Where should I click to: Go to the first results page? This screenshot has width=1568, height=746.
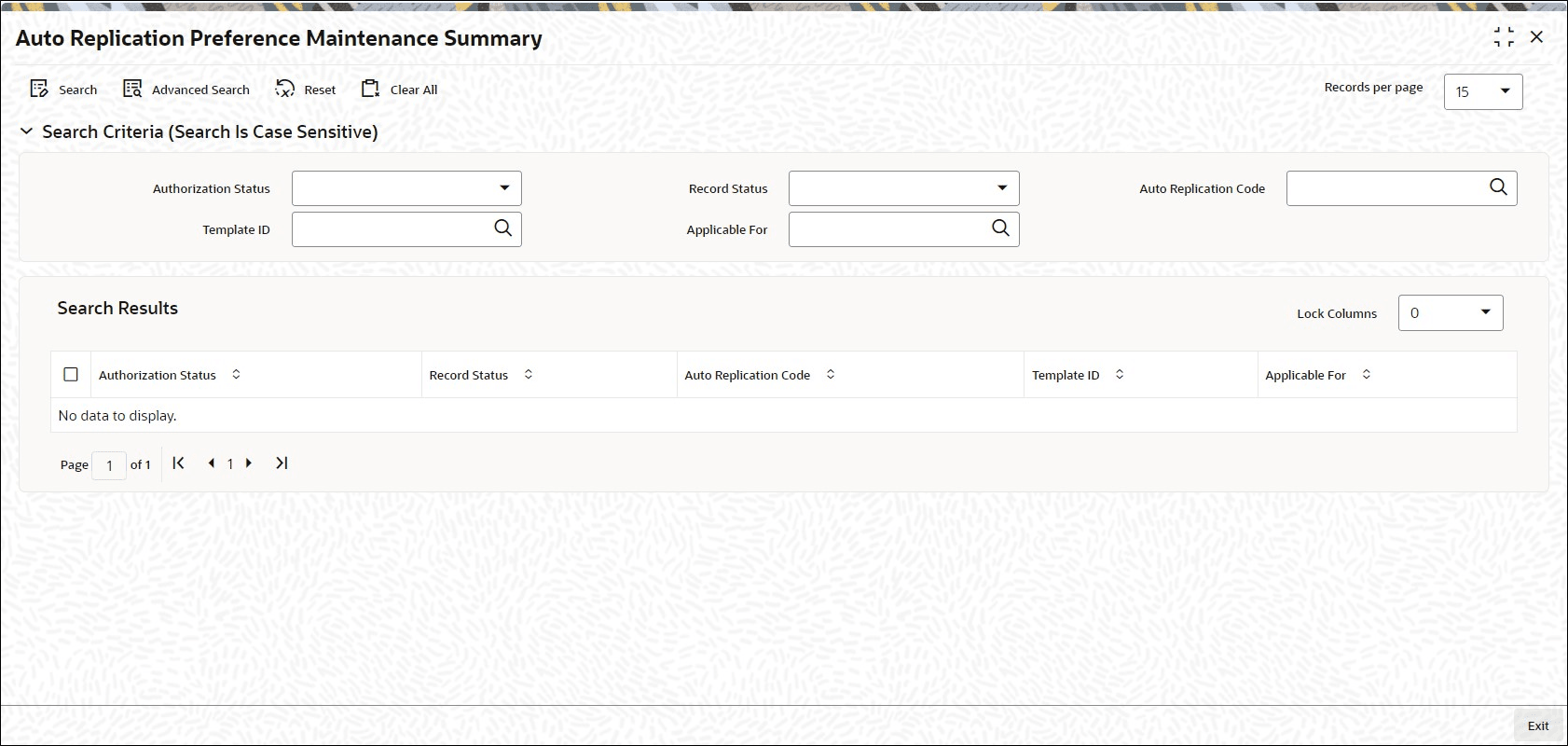[x=178, y=463]
